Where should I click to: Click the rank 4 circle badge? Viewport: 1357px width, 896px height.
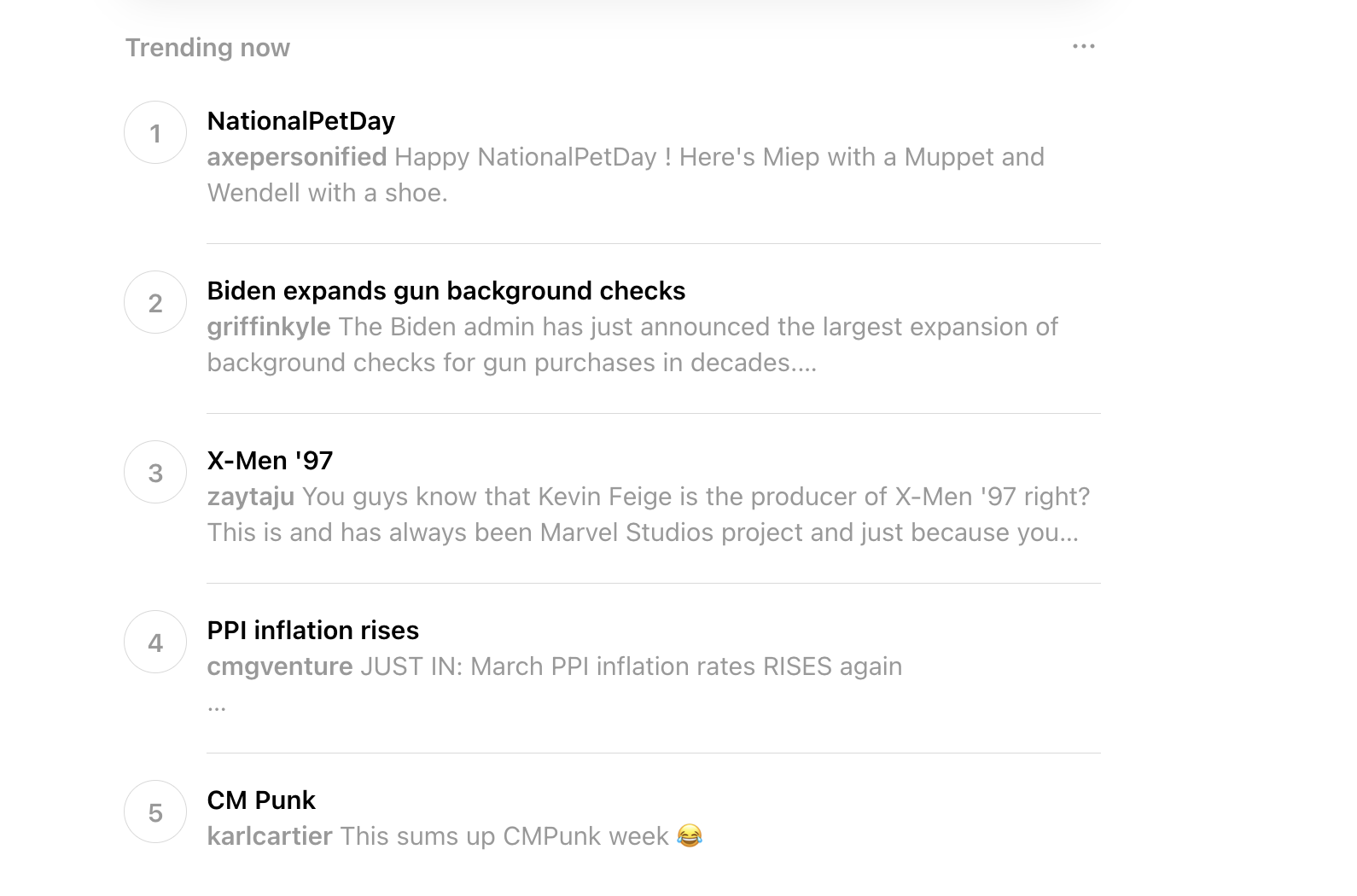pyautogui.click(x=155, y=643)
